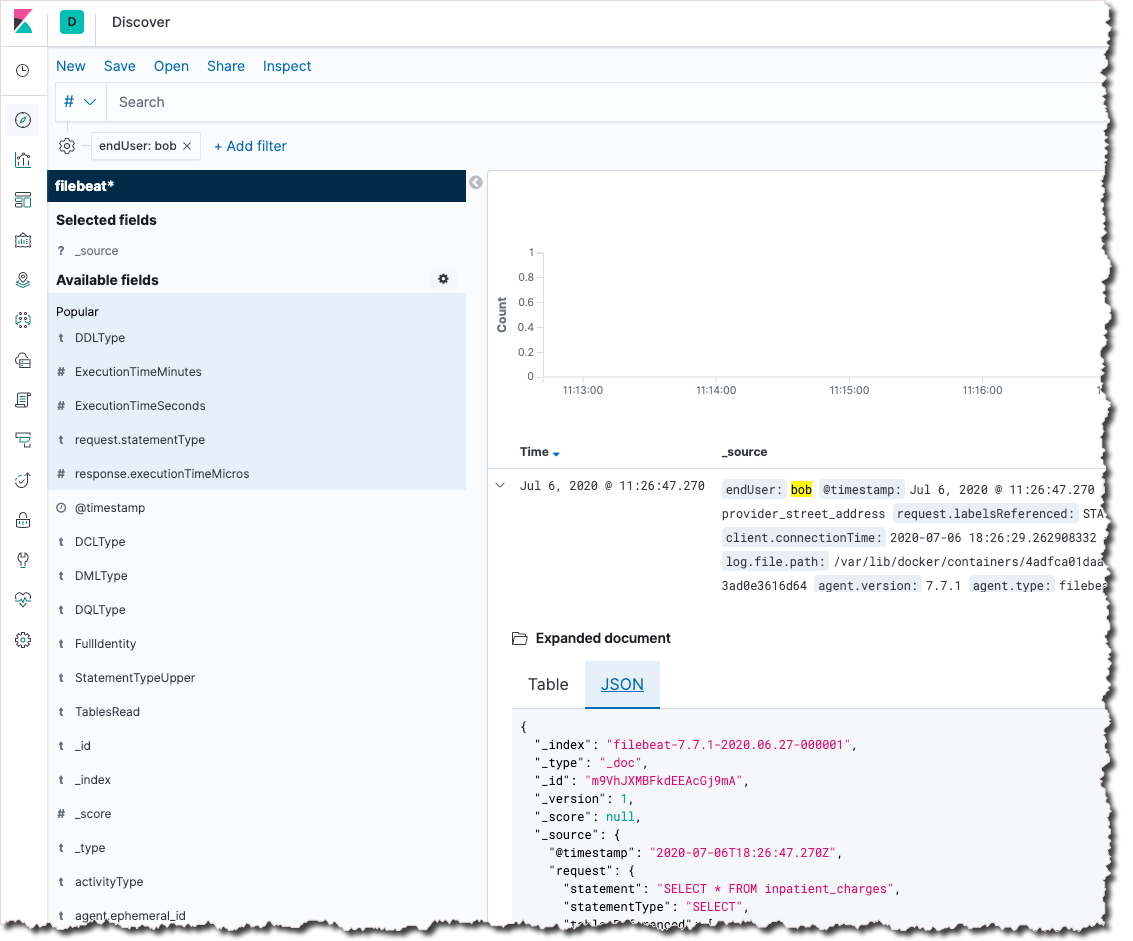Click the Kibana logo
1133x941 pixels.
pos(23,22)
